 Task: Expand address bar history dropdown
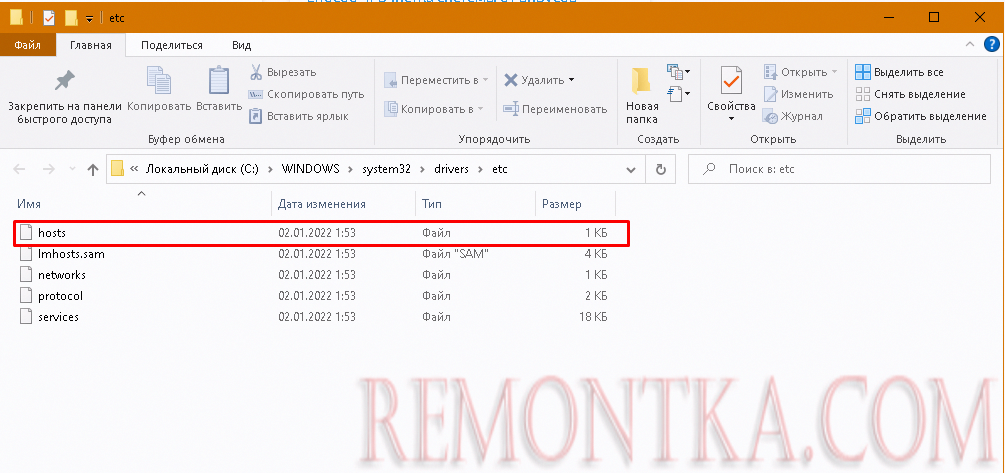click(631, 170)
